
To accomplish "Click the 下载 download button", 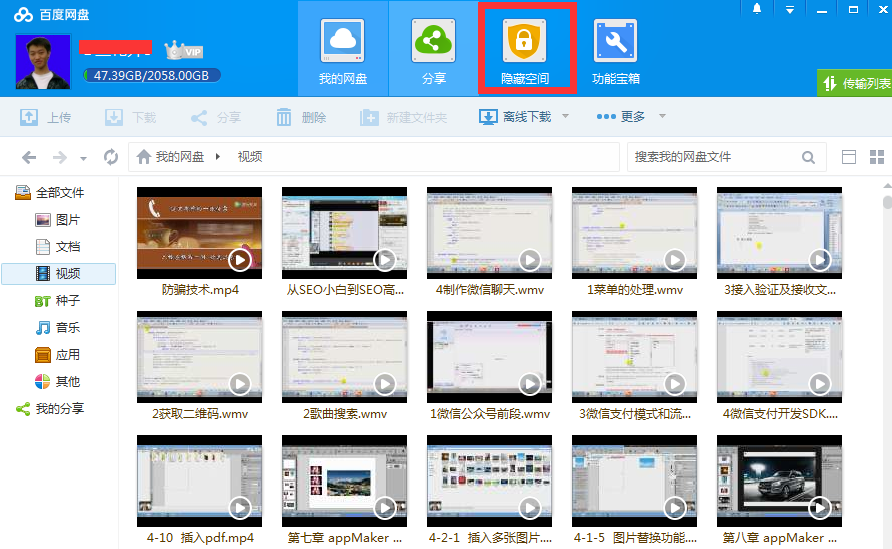I will point(131,117).
